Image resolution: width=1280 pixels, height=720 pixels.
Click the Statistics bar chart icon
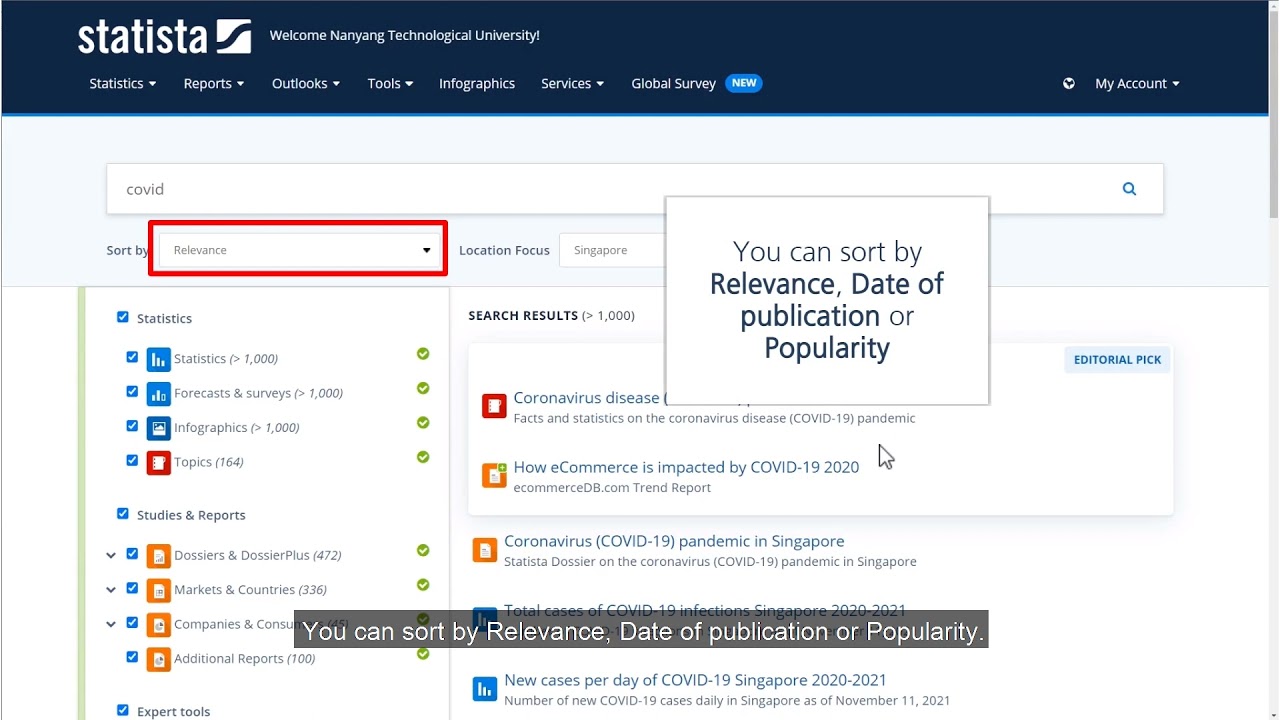point(158,359)
